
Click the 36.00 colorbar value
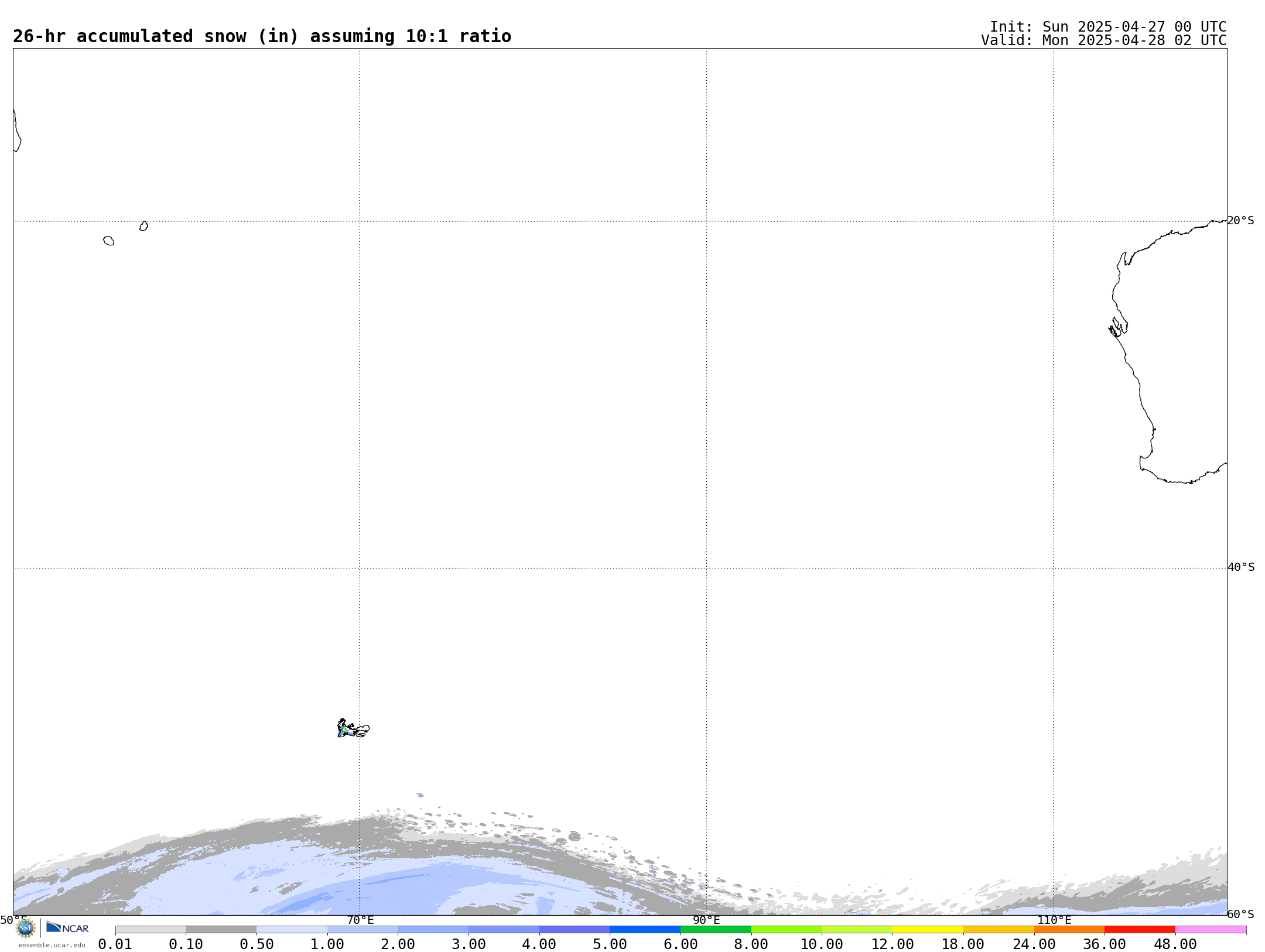1105,944
